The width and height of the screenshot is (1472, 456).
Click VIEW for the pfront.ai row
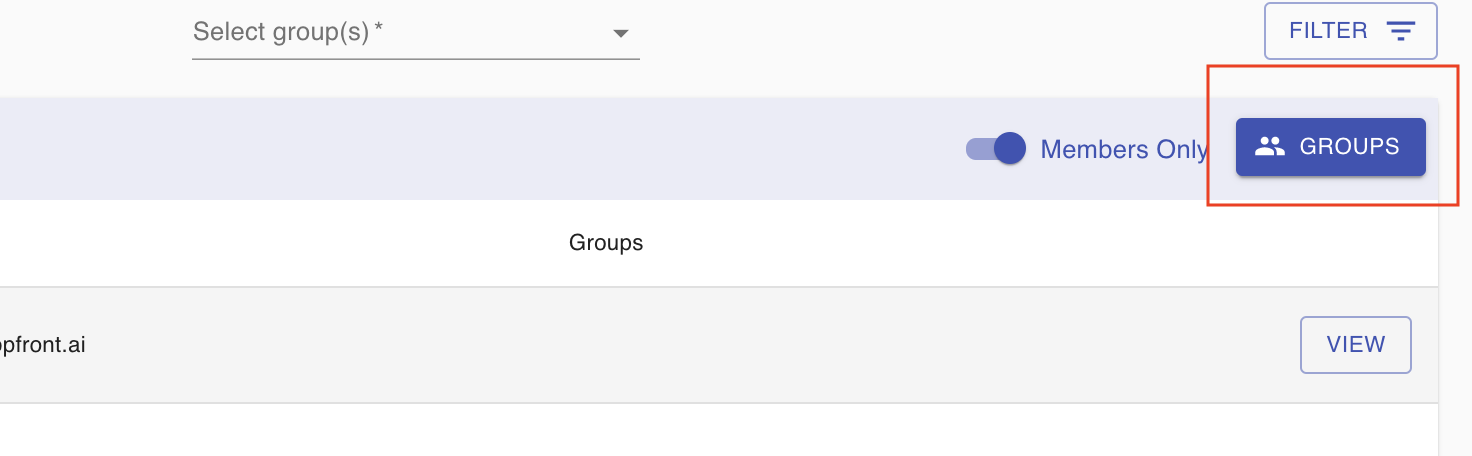click(1356, 345)
